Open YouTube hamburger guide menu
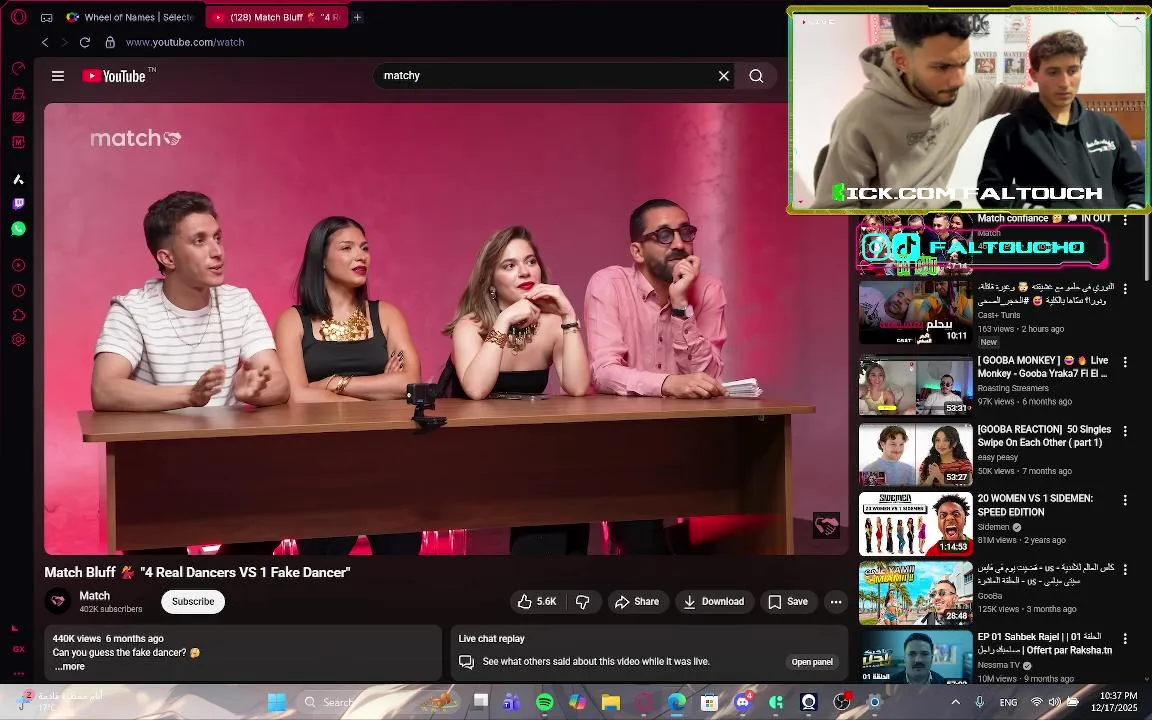 pos(58,76)
